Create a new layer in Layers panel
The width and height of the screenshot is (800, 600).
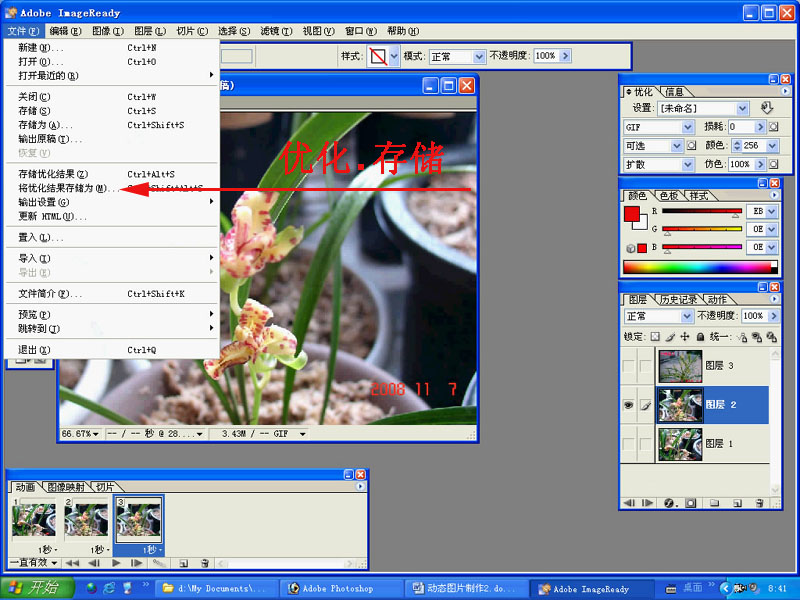coord(737,503)
